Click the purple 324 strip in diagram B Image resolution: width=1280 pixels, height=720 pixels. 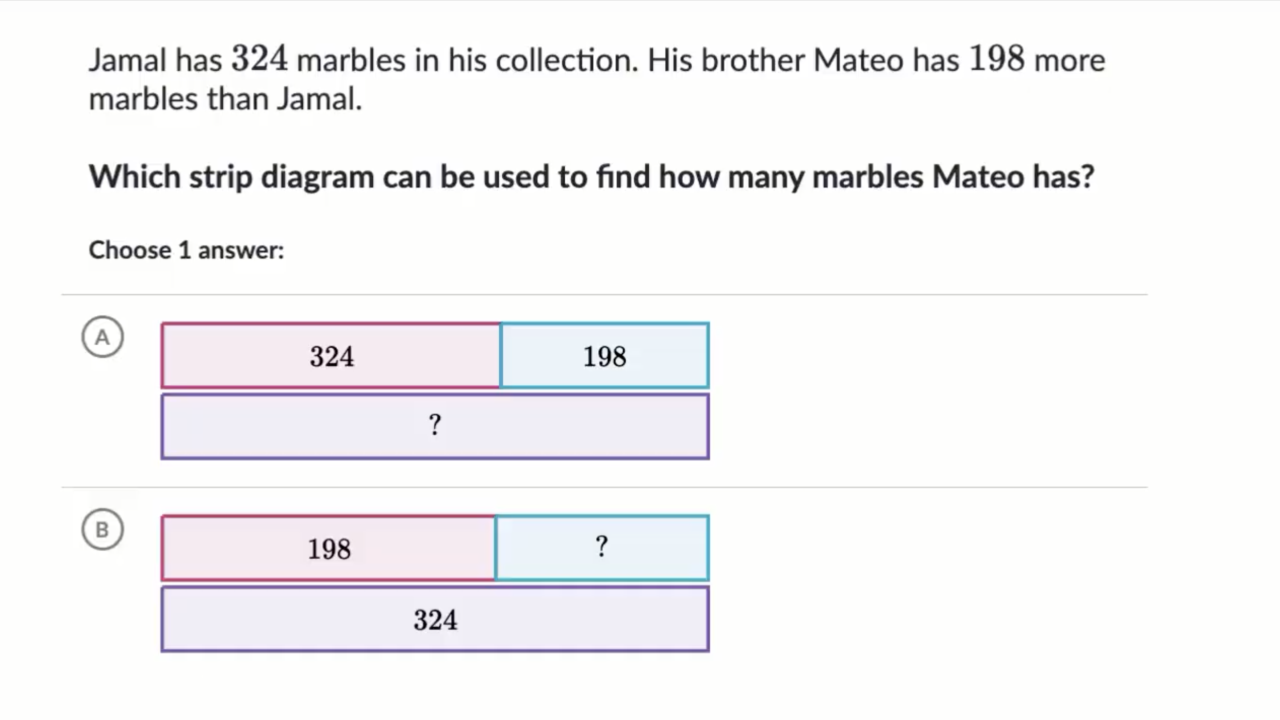tap(435, 620)
